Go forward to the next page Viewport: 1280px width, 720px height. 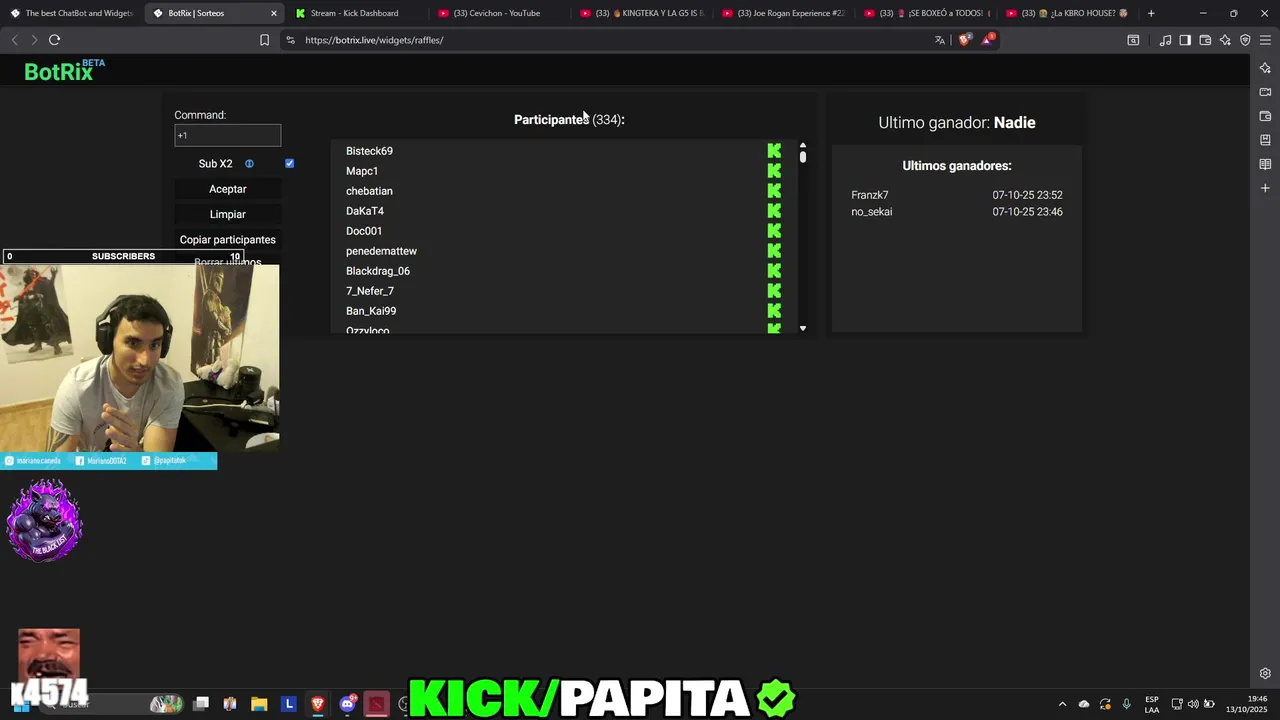tap(34, 40)
